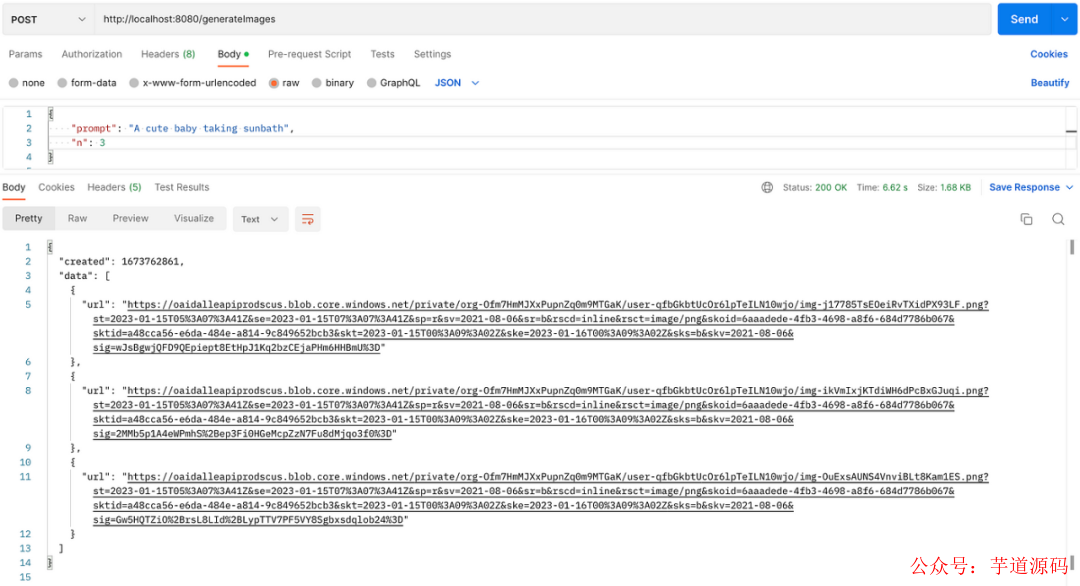The height and width of the screenshot is (586, 1080).
Task: Open the JSON body format dropdown
Action: click(457, 83)
